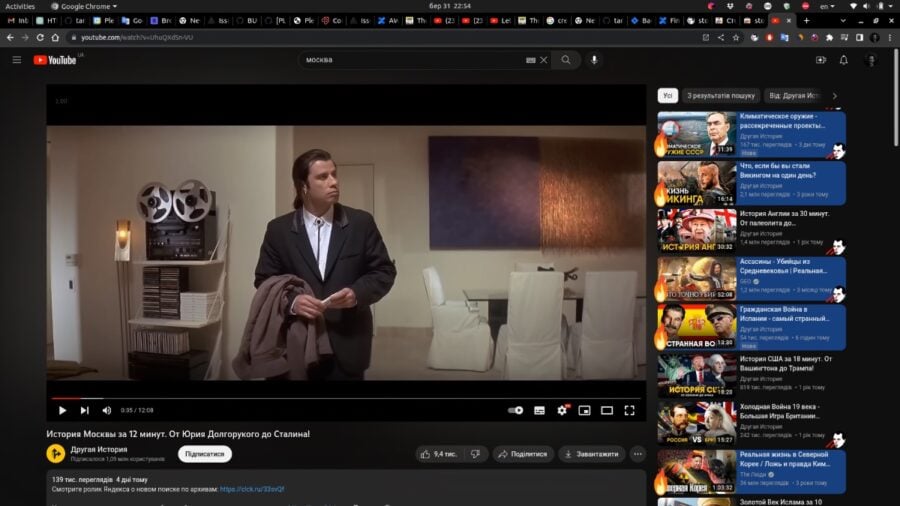Toggle subtitles on the player
The height and width of the screenshot is (506, 900).
(540, 410)
